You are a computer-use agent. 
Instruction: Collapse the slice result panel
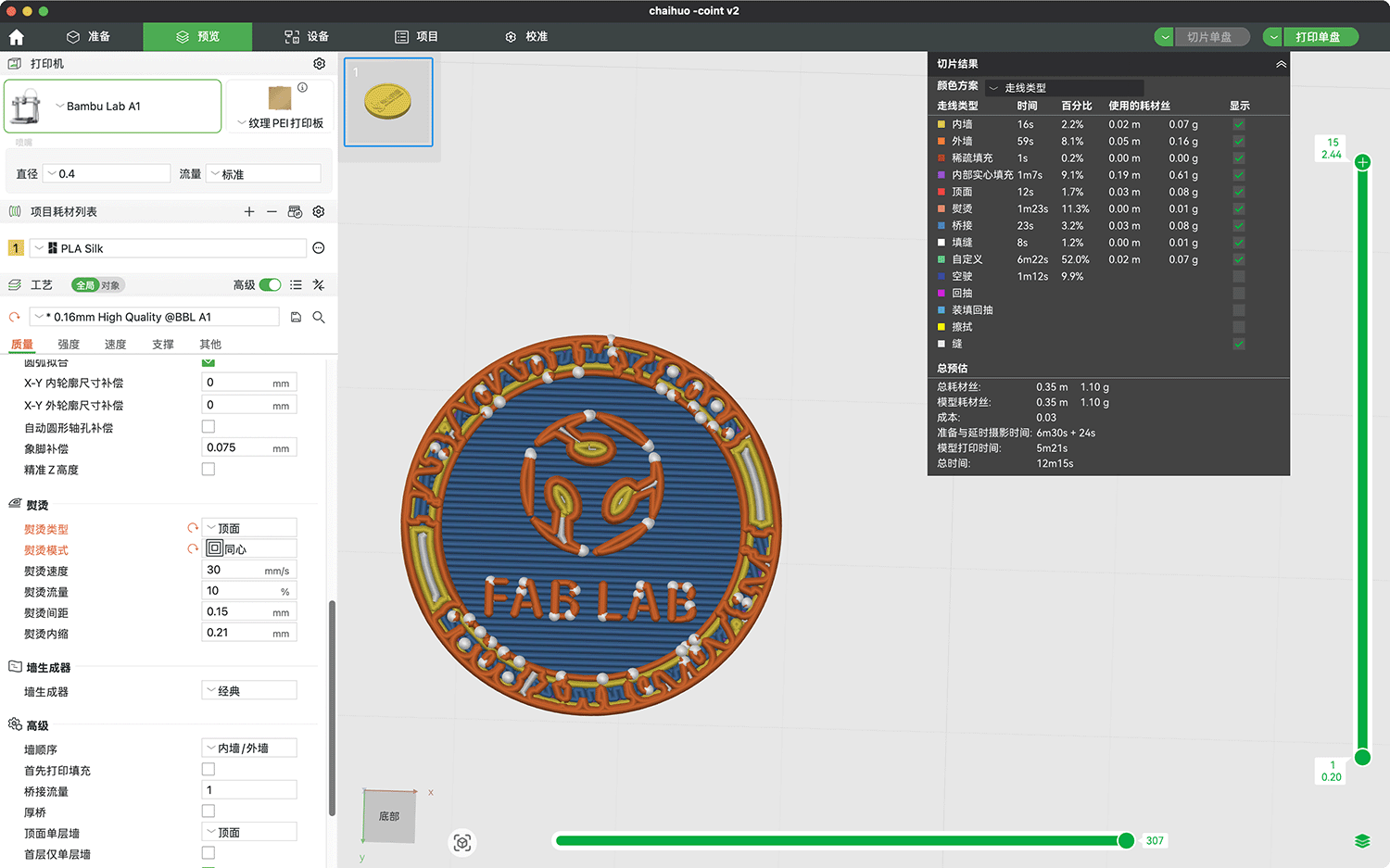pyautogui.click(x=1281, y=64)
